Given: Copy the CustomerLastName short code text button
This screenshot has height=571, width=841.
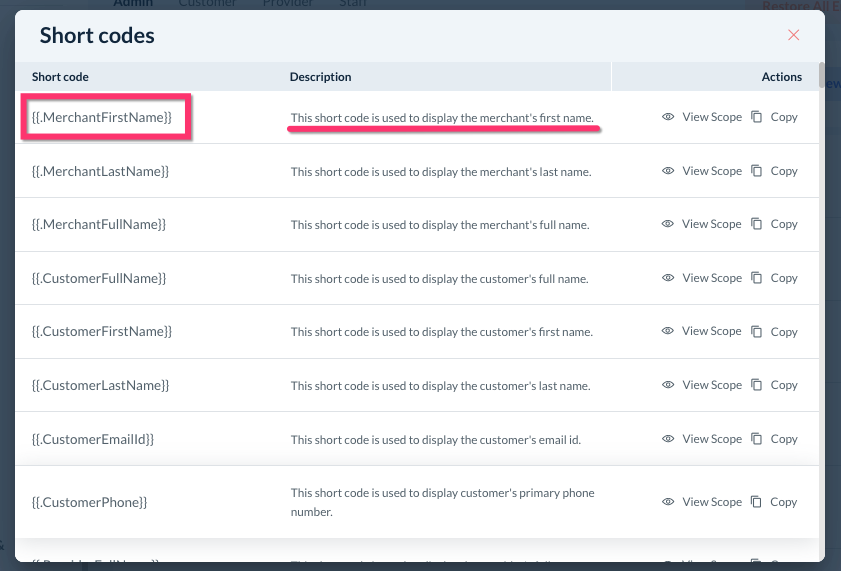Looking at the screenshot, I should tap(783, 385).
